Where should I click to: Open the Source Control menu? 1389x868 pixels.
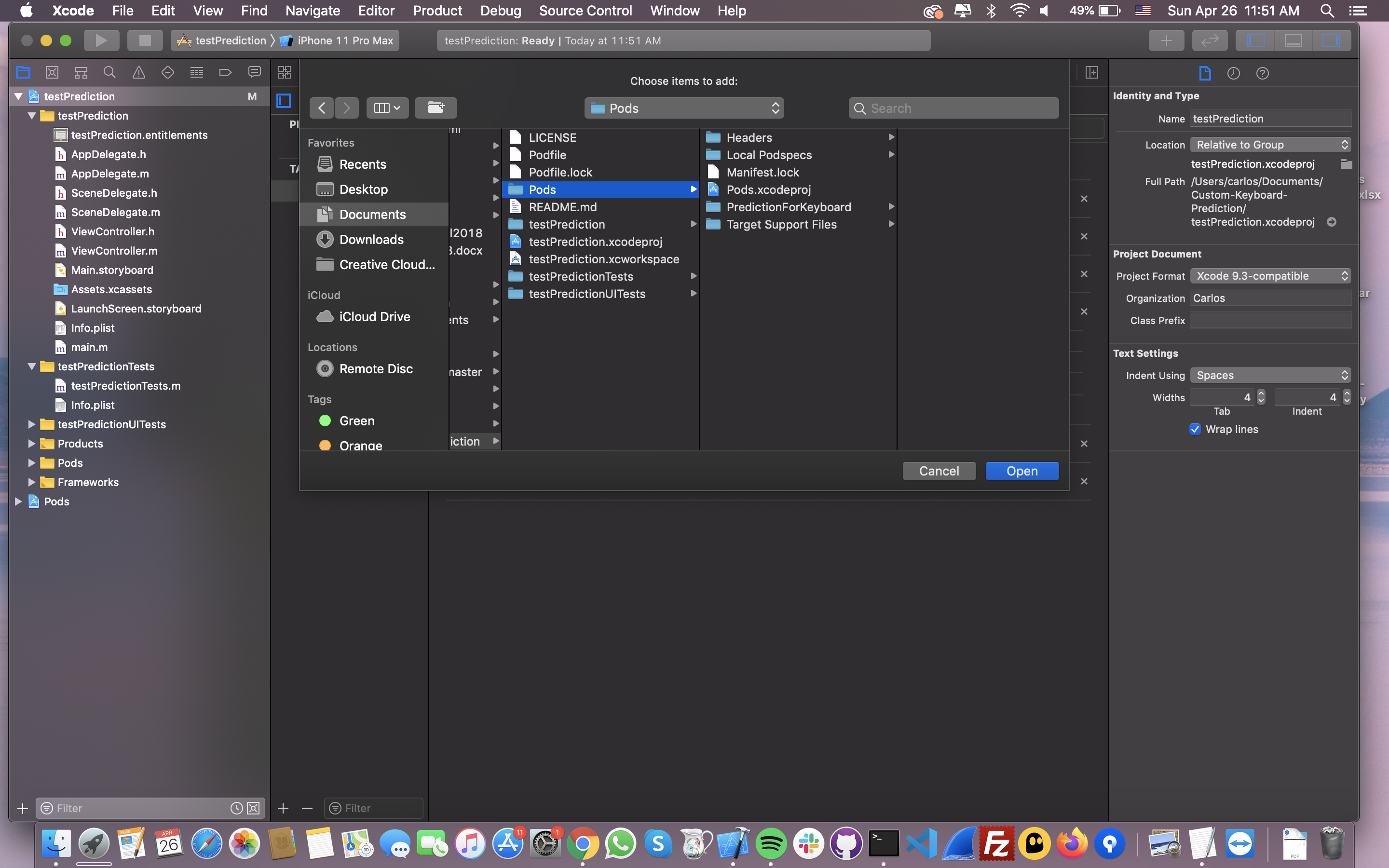(585, 10)
